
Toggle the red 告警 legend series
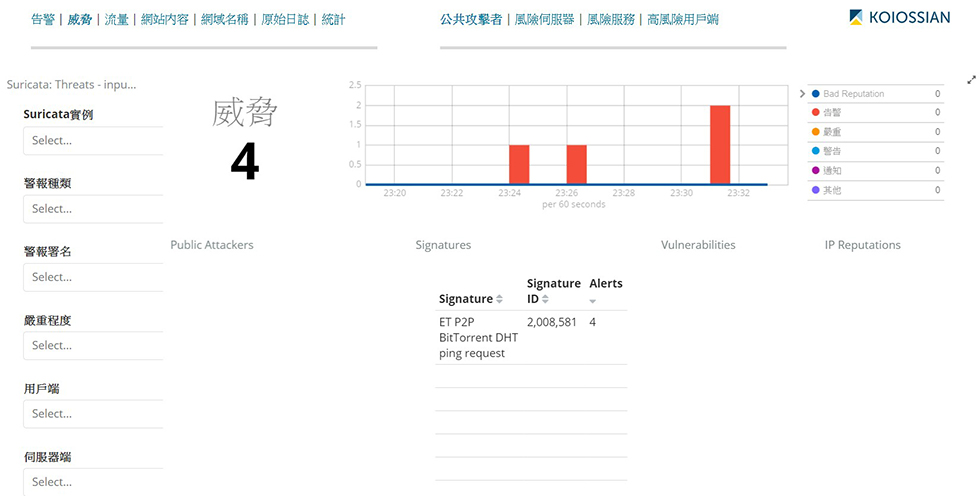pyautogui.click(x=832, y=113)
